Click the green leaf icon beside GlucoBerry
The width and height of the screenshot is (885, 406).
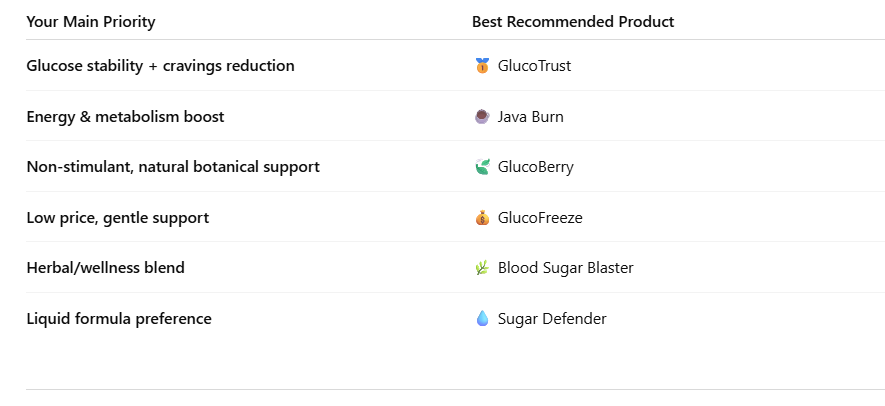[482, 167]
